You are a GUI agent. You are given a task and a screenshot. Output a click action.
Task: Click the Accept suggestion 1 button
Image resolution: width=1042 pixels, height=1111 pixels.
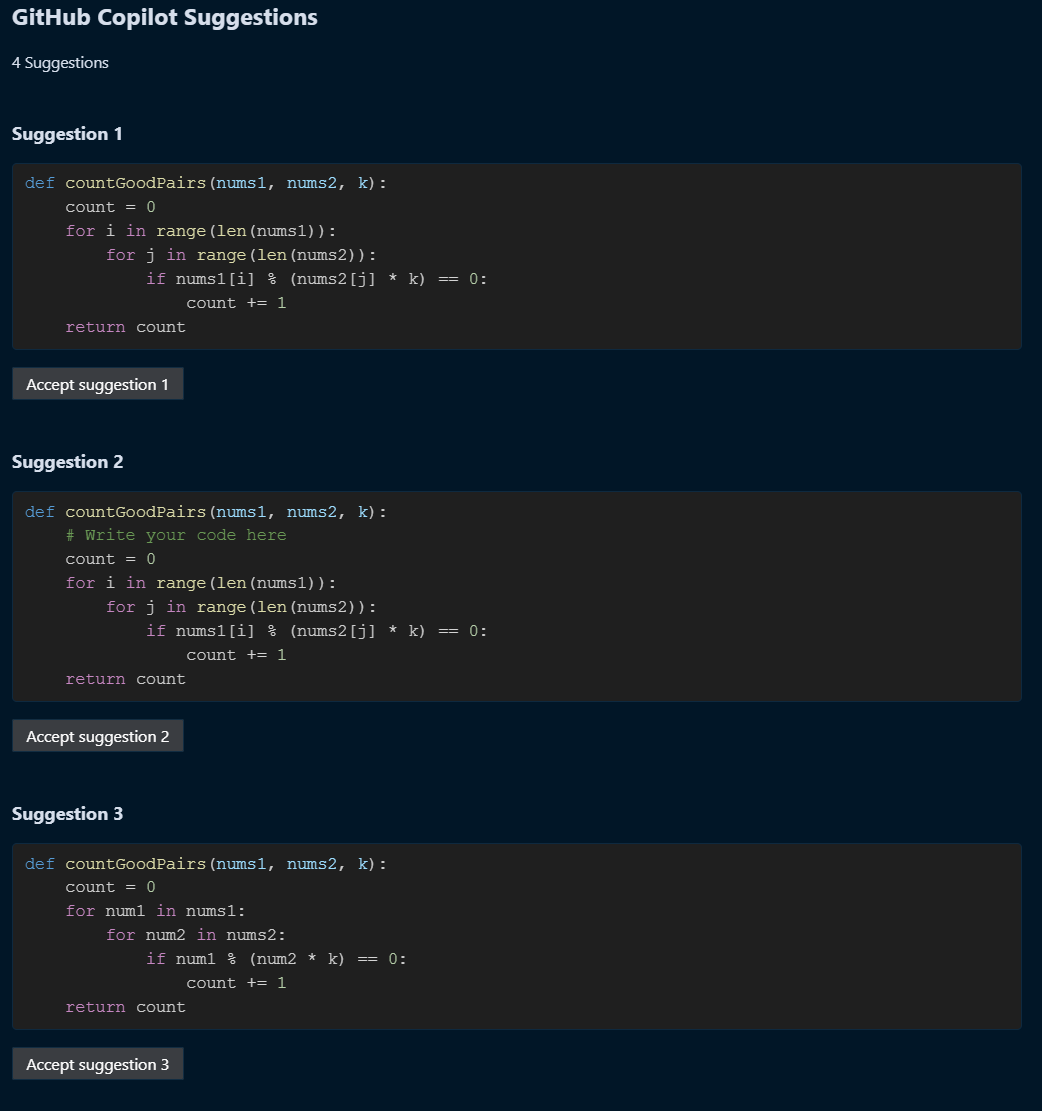[x=97, y=385]
